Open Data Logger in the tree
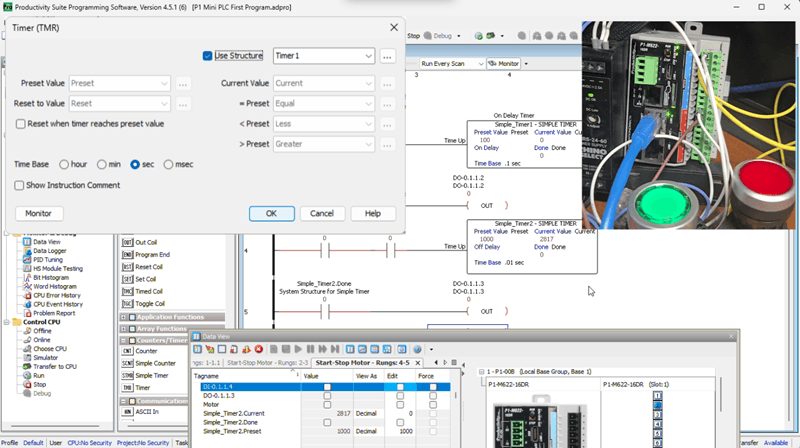 point(49,251)
